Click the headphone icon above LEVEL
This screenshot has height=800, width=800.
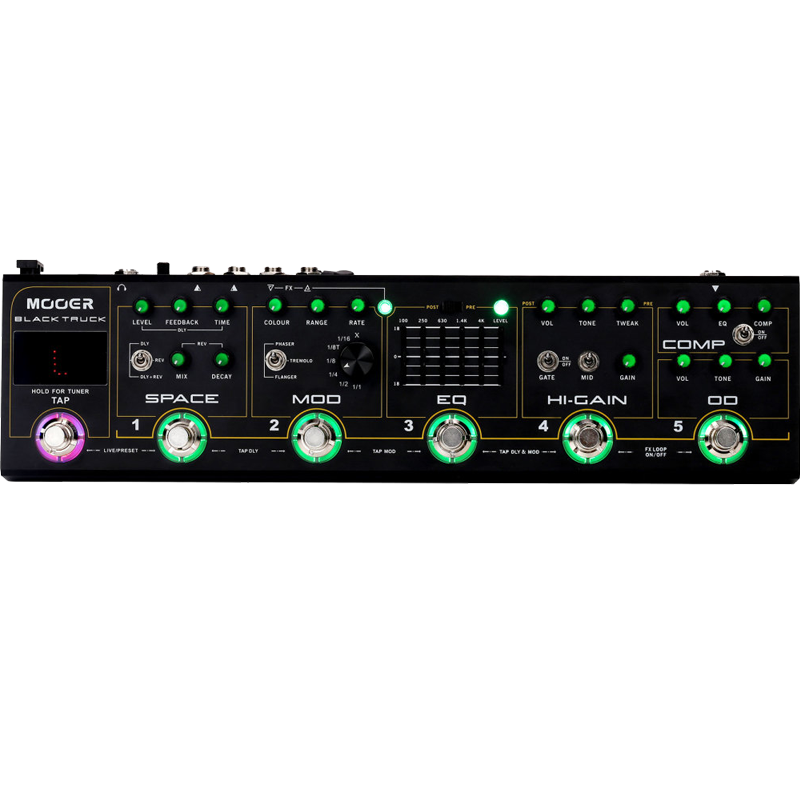click(x=121, y=288)
